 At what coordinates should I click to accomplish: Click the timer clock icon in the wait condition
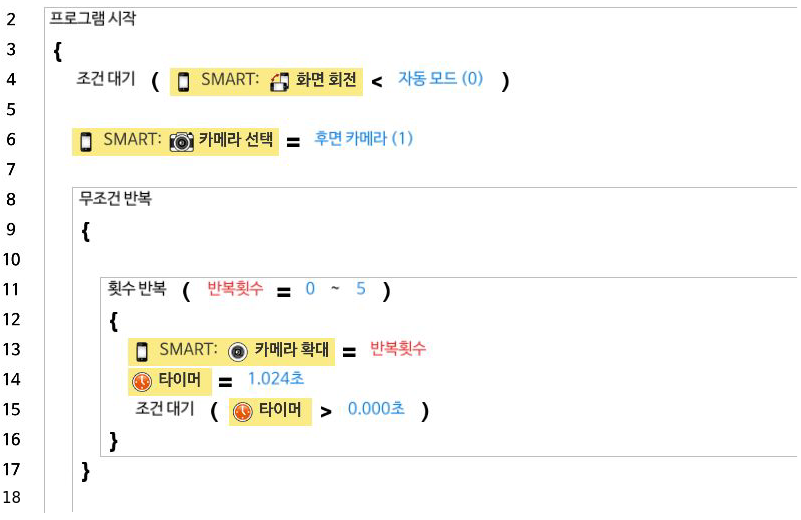[x=242, y=411]
